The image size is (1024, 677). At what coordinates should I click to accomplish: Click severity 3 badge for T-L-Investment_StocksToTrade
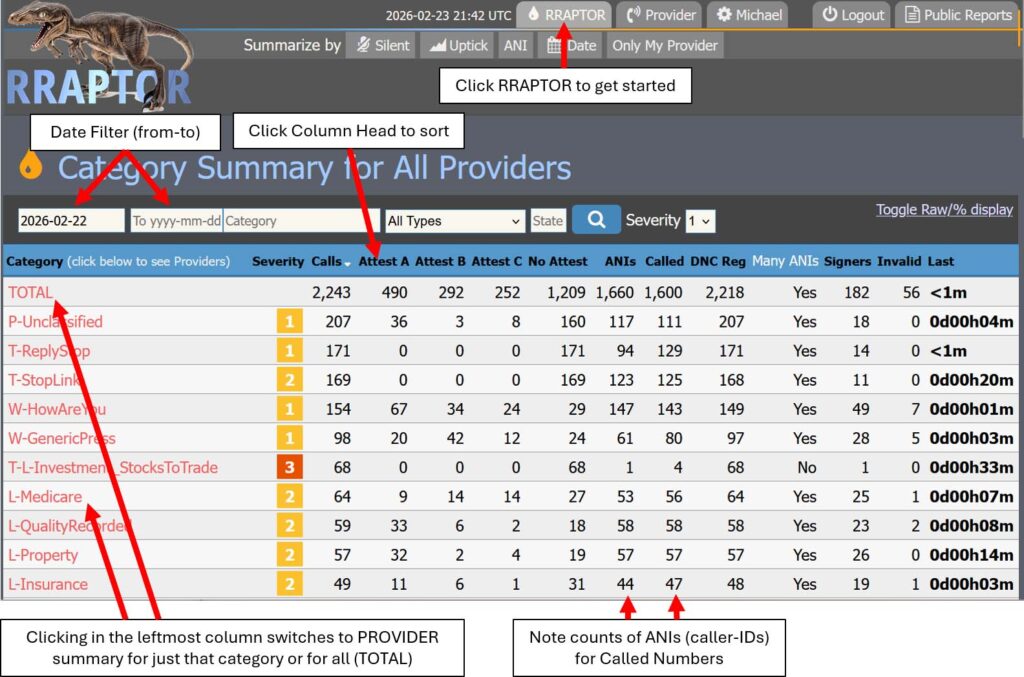pos(290,468)
